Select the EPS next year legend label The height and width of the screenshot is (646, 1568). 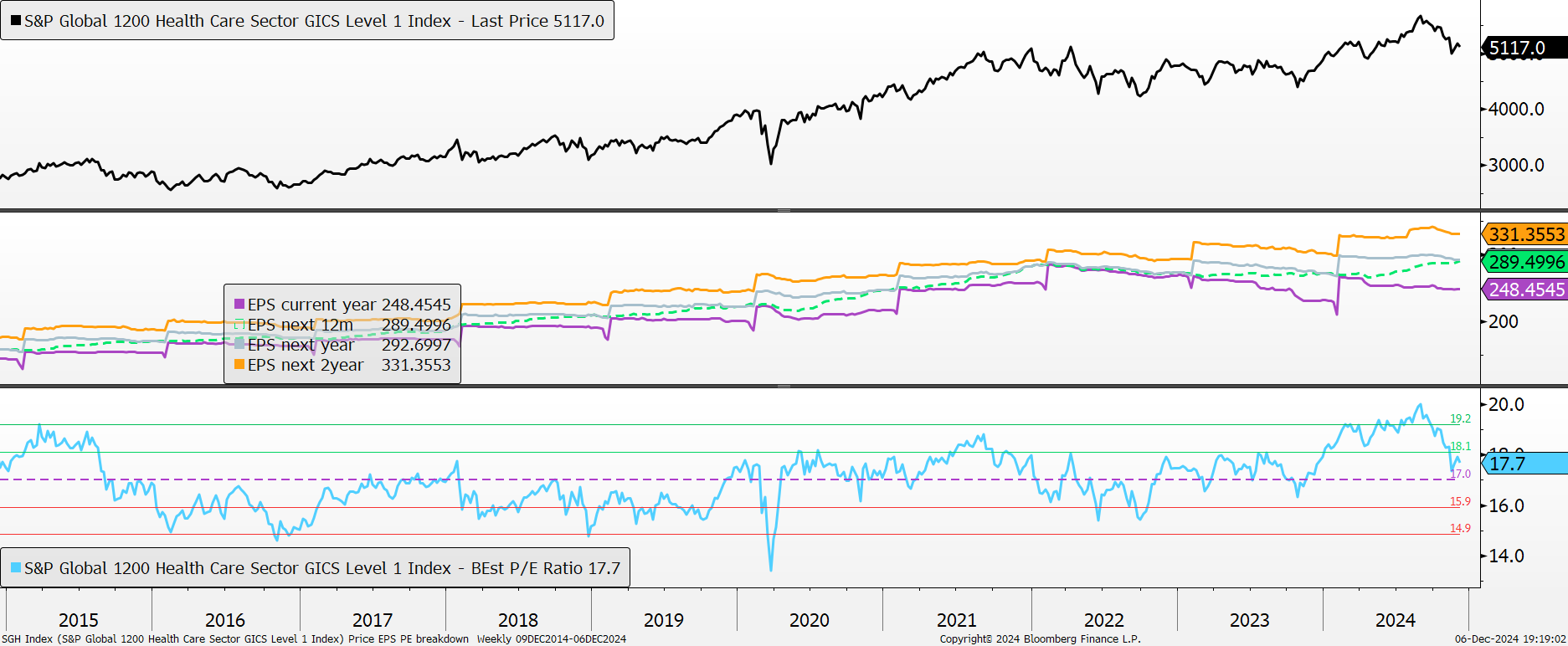[x=301, y=345]
